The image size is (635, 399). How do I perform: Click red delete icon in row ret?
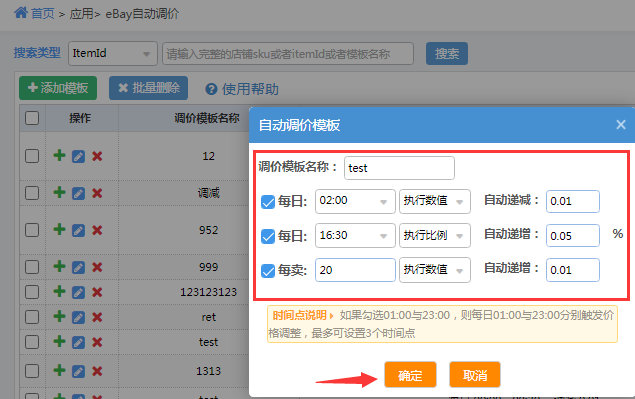pos(97,317)
